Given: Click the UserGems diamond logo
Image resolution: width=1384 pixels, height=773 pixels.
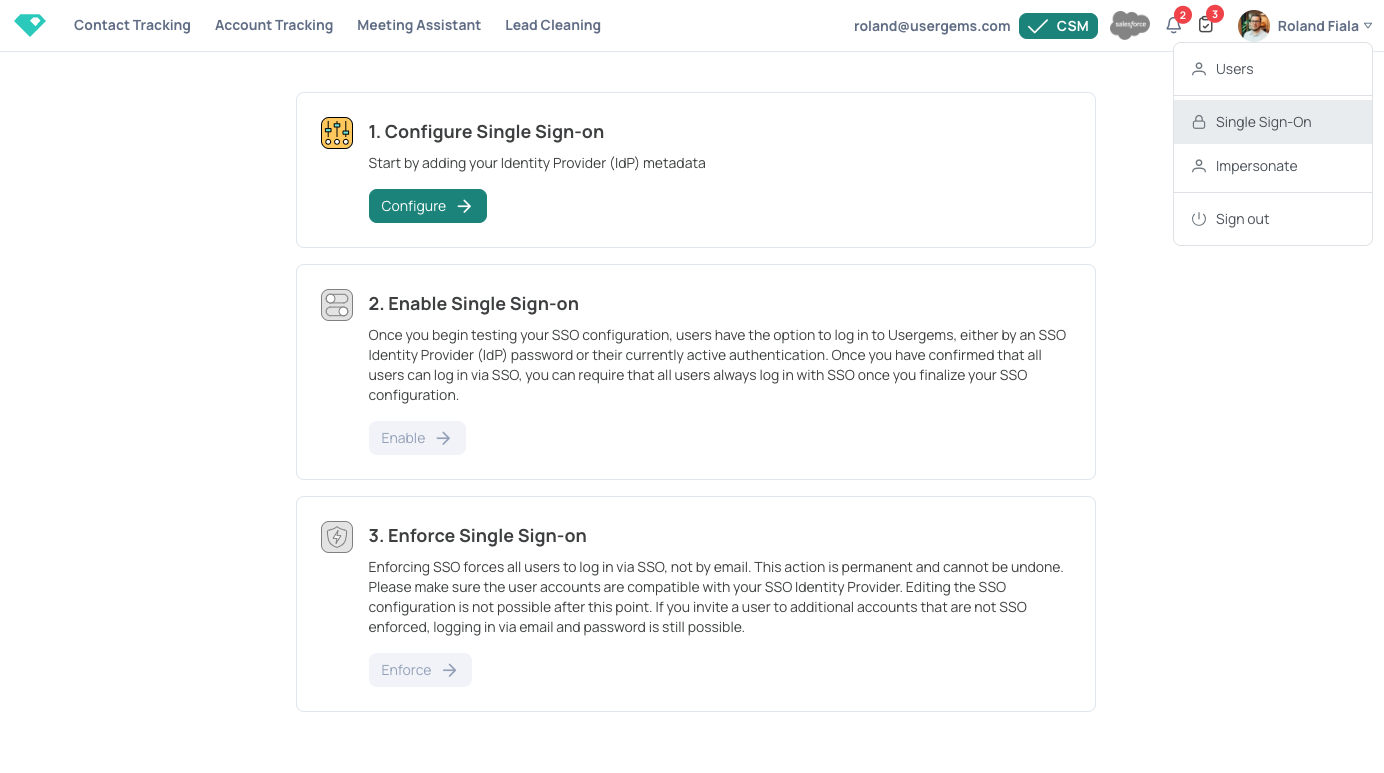Looking at the screenshot, I should pyautogui.click(x=30, y=25).
